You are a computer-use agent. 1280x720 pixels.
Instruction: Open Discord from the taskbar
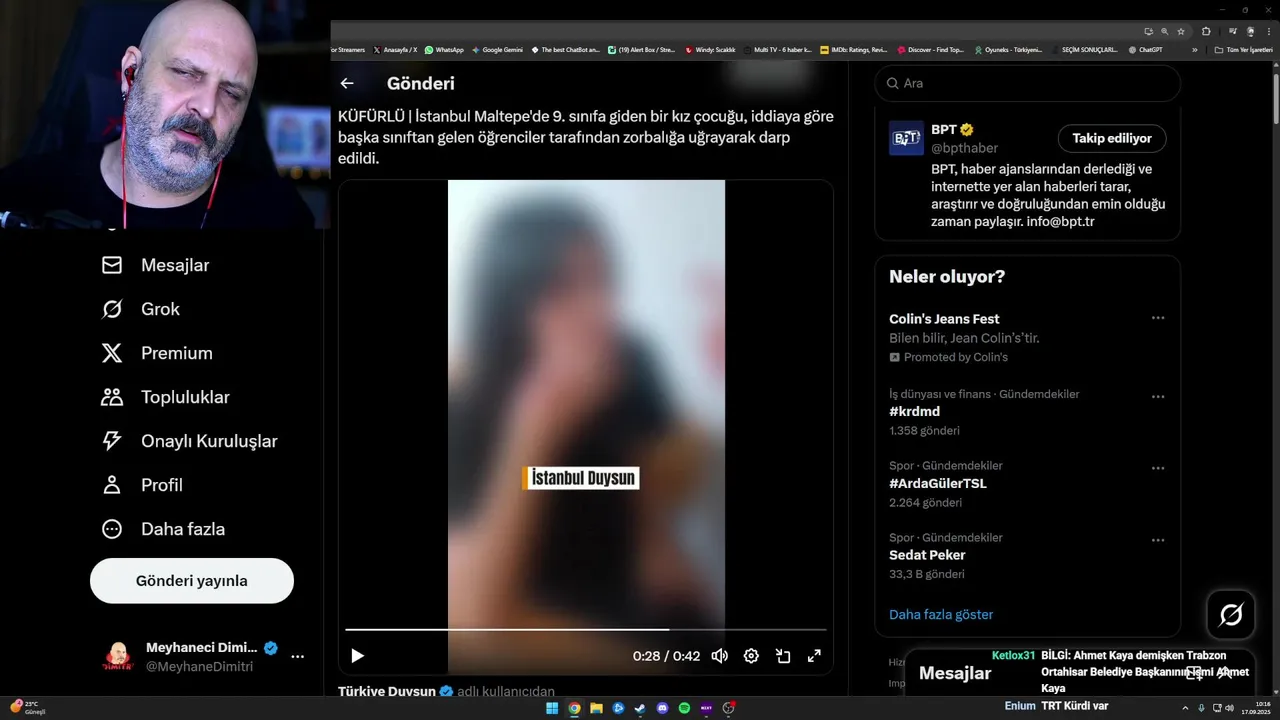(662, 708)
